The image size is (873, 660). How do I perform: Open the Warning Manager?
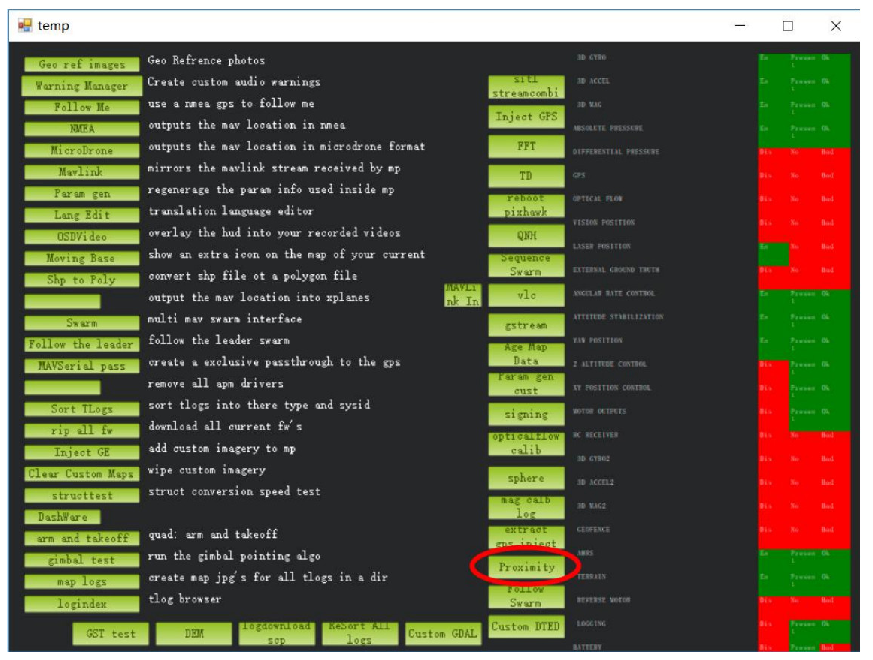(81, 86)
